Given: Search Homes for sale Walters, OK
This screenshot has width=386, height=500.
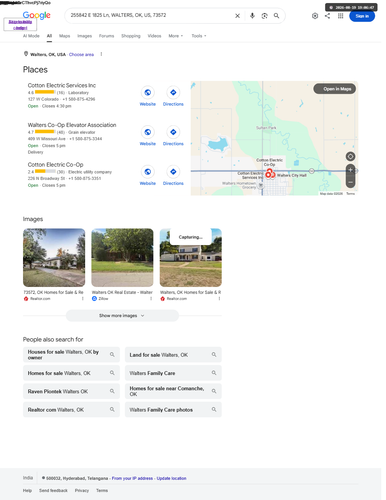Looking at the screenshot, I should click(x=71, y=373).
